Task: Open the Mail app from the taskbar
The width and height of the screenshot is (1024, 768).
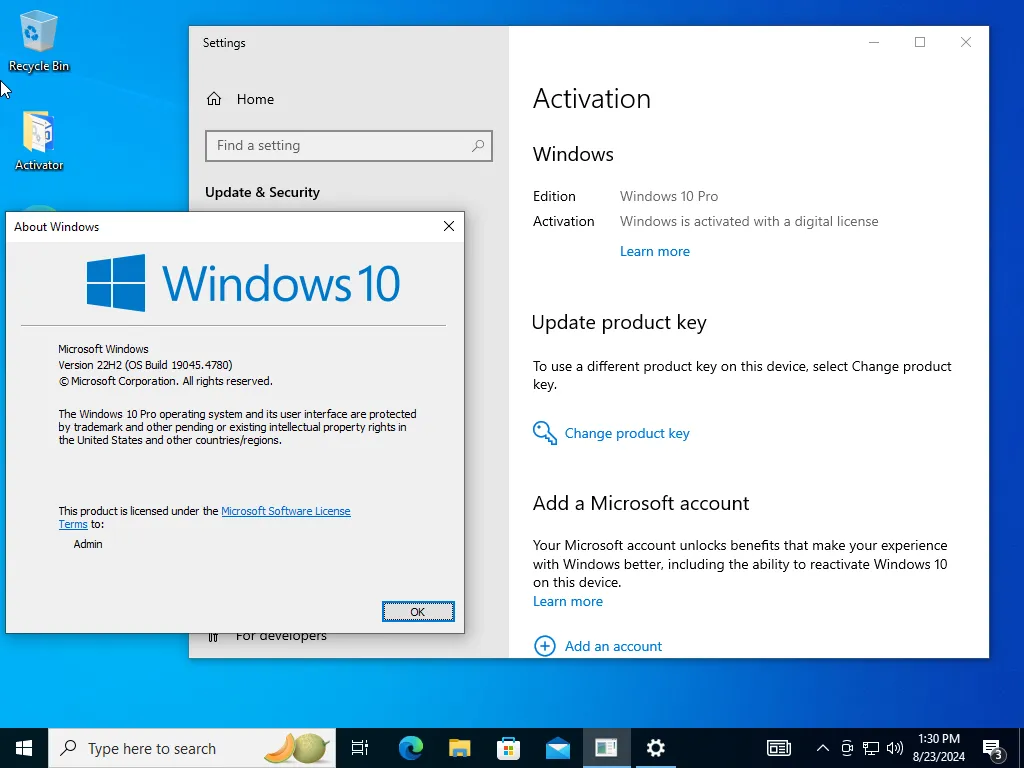Action: coord(558,748)
